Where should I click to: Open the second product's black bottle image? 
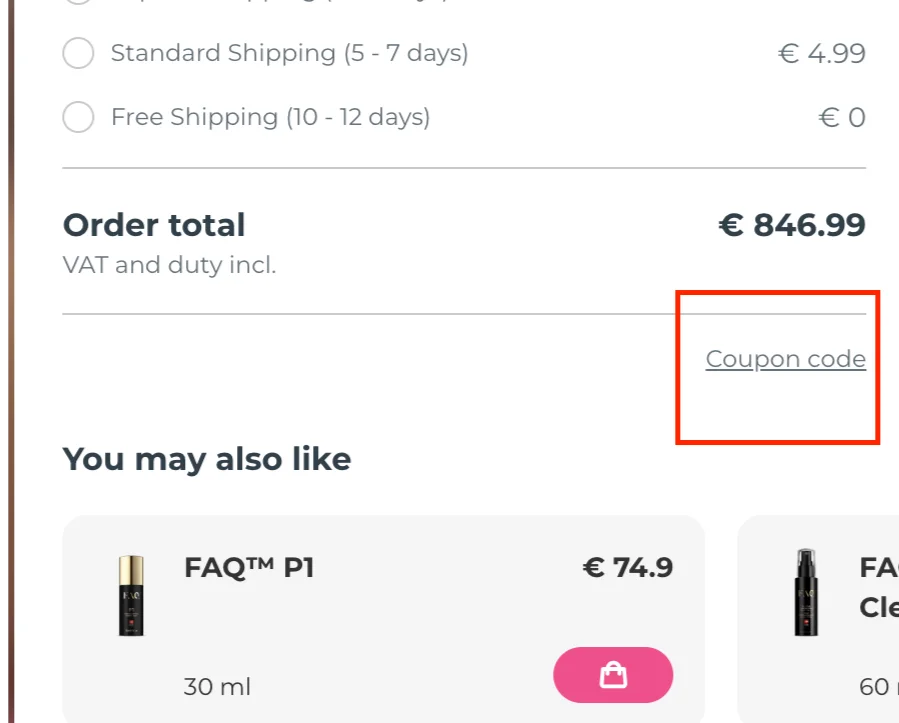(x=806, y=592)
